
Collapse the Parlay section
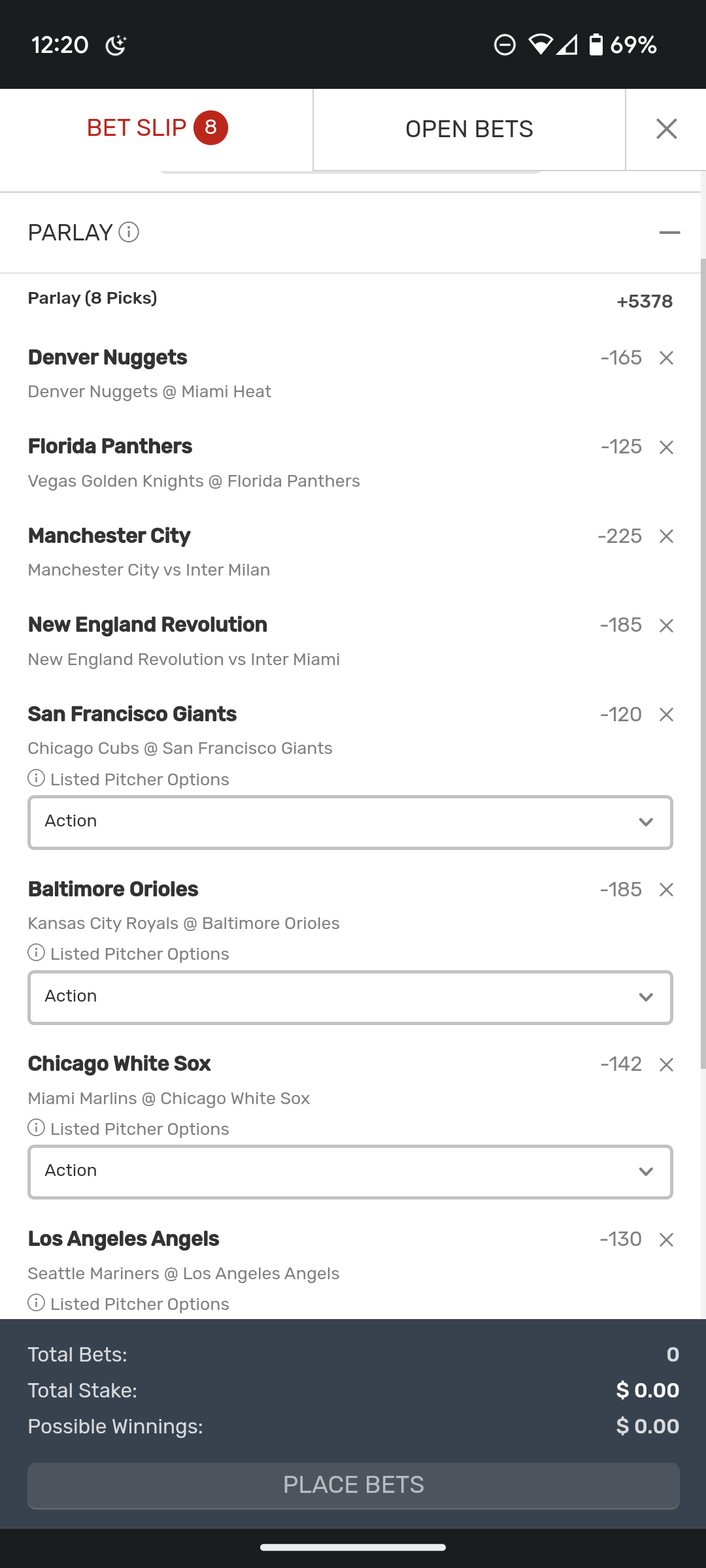point(669,233)
